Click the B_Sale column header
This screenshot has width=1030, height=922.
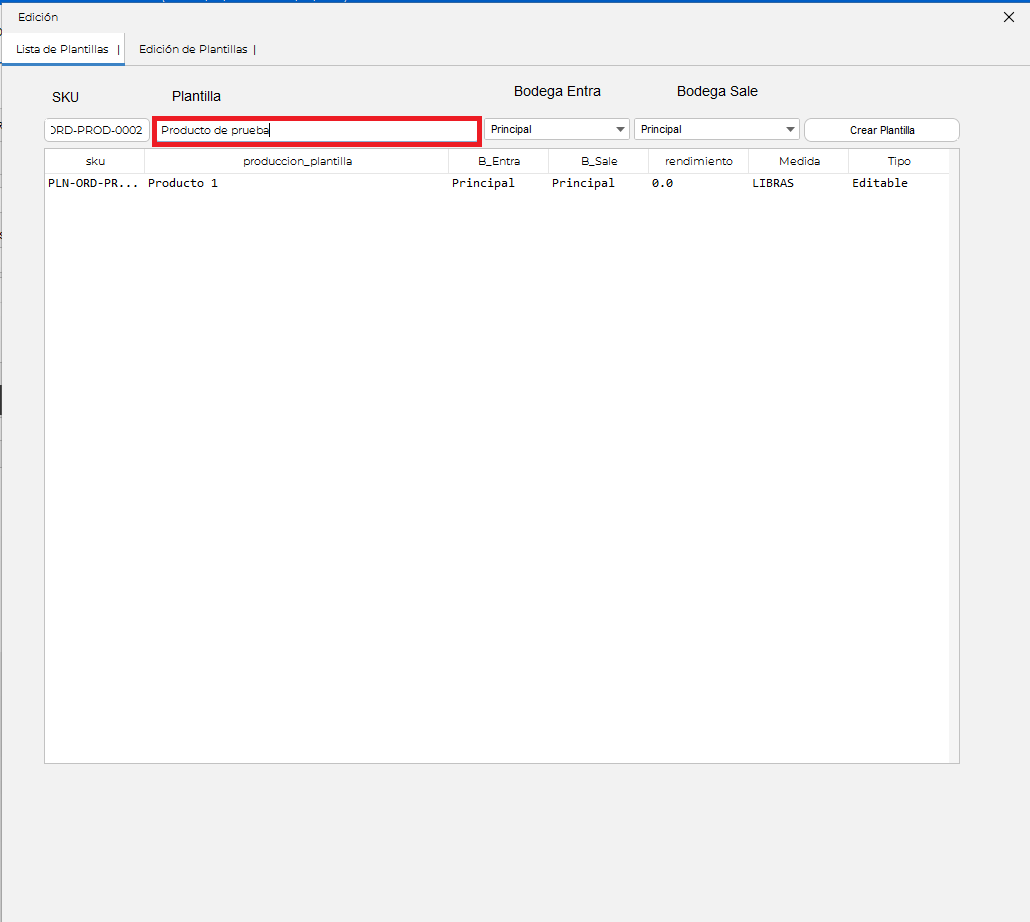[x=598, y=161]
